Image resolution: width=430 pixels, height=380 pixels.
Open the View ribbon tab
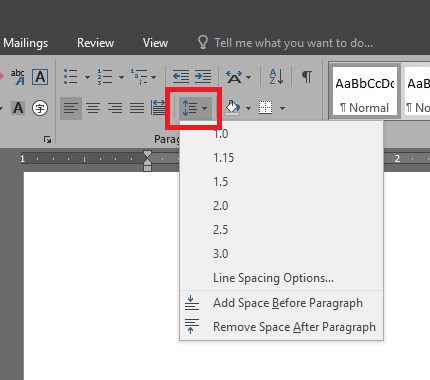[155, 43]
